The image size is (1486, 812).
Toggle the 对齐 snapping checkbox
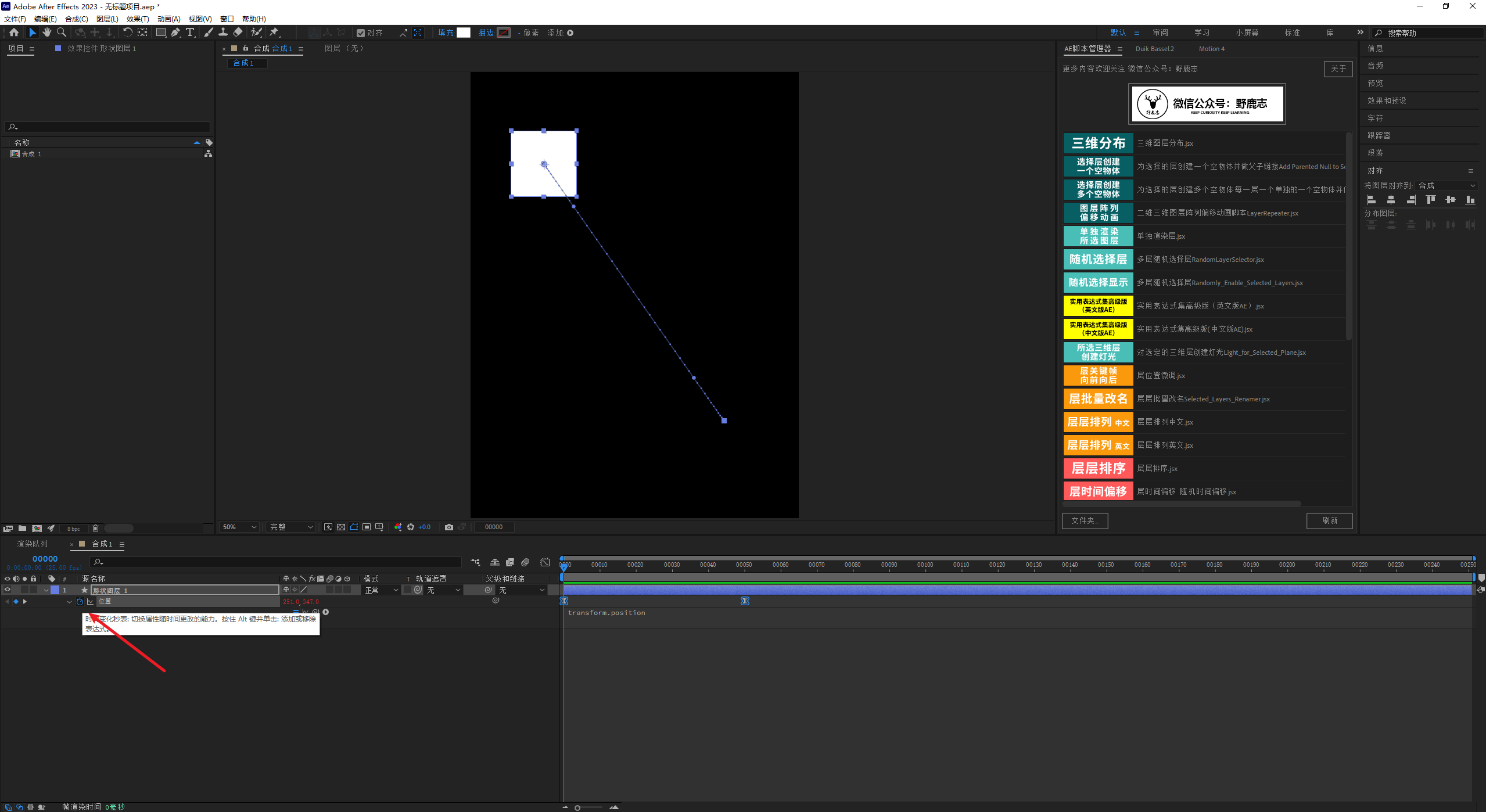361,33
